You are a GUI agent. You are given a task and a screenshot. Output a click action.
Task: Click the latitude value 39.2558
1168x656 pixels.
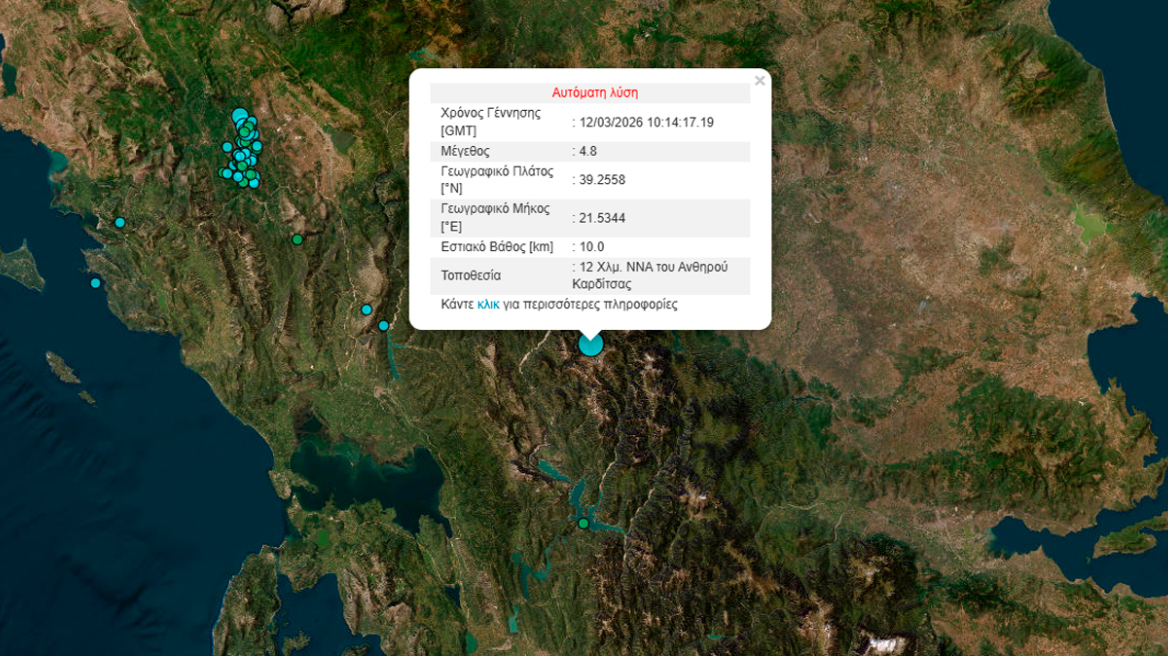click(602, 180)
